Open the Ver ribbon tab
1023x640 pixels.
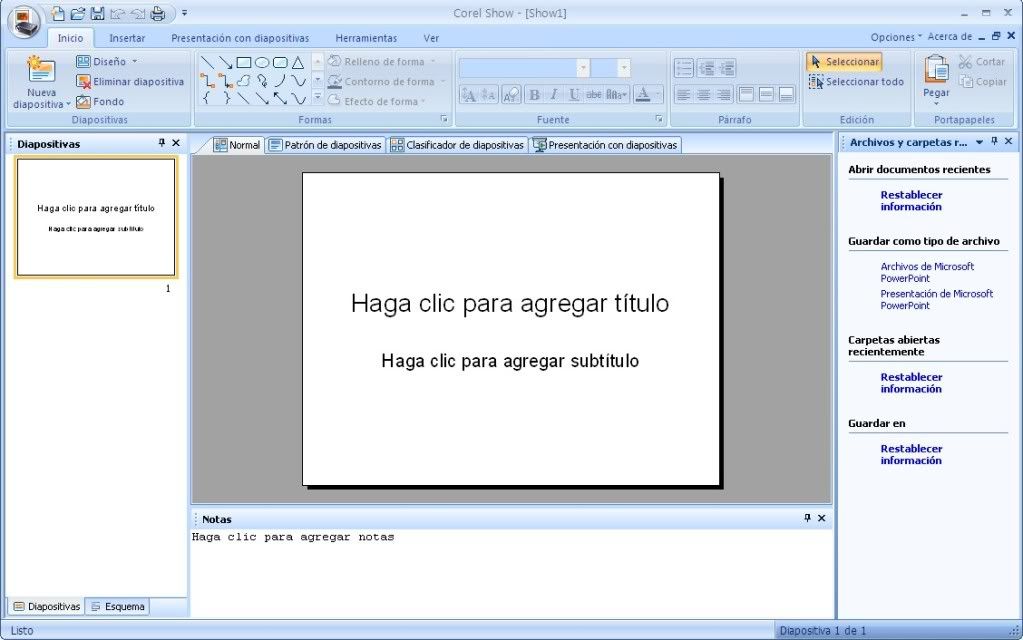[431, 38]
